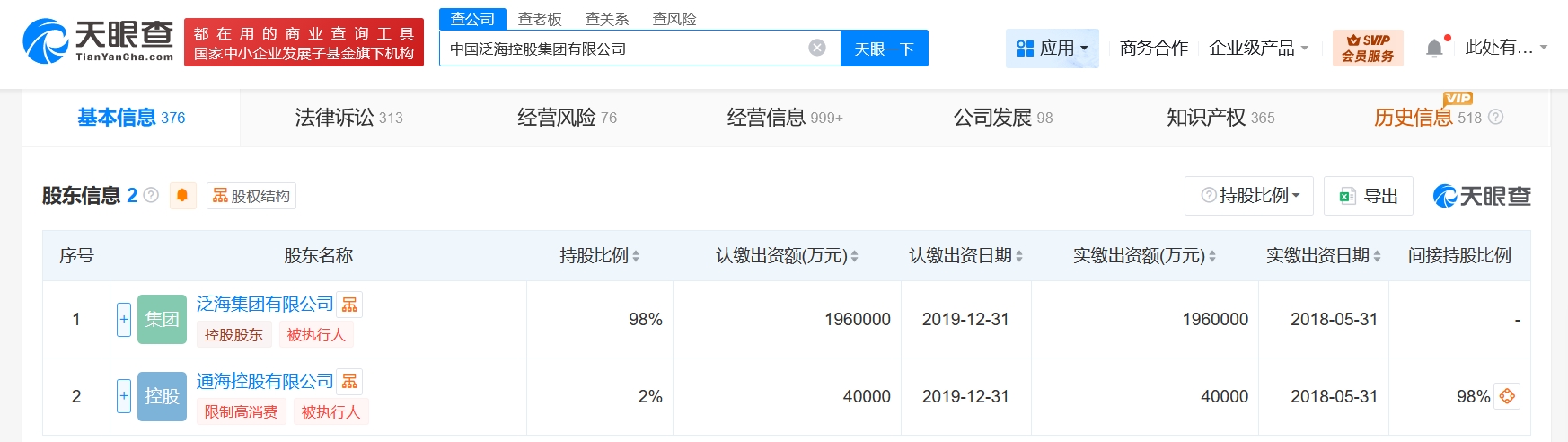Open equity structure icon beside 泛海集团有限公司

click(x=350, y=305)
